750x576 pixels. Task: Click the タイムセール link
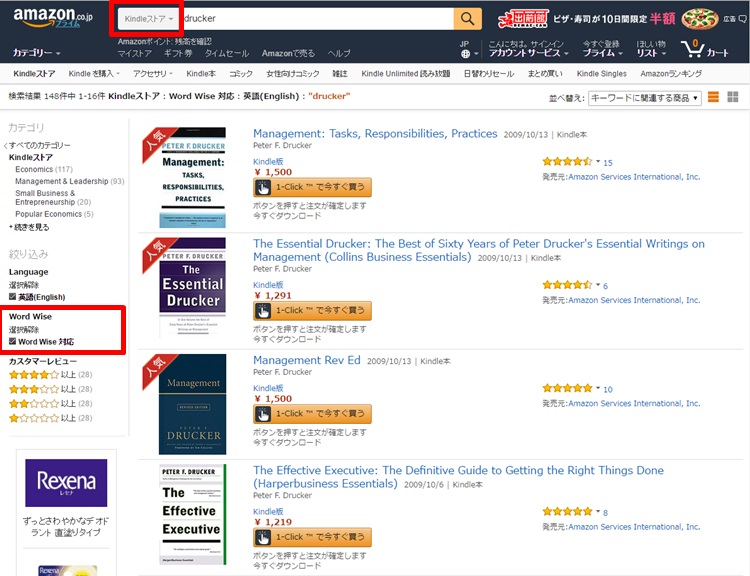coord(227,54)
